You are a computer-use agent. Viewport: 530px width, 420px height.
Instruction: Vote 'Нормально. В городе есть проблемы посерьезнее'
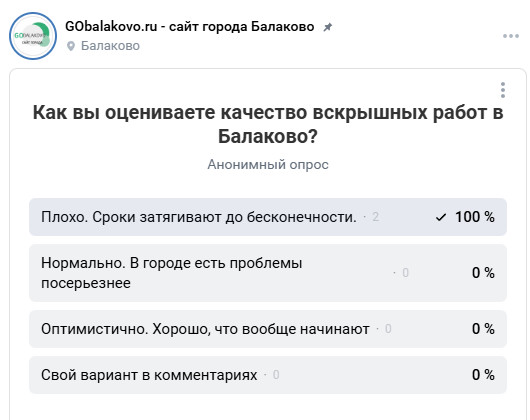268,273
